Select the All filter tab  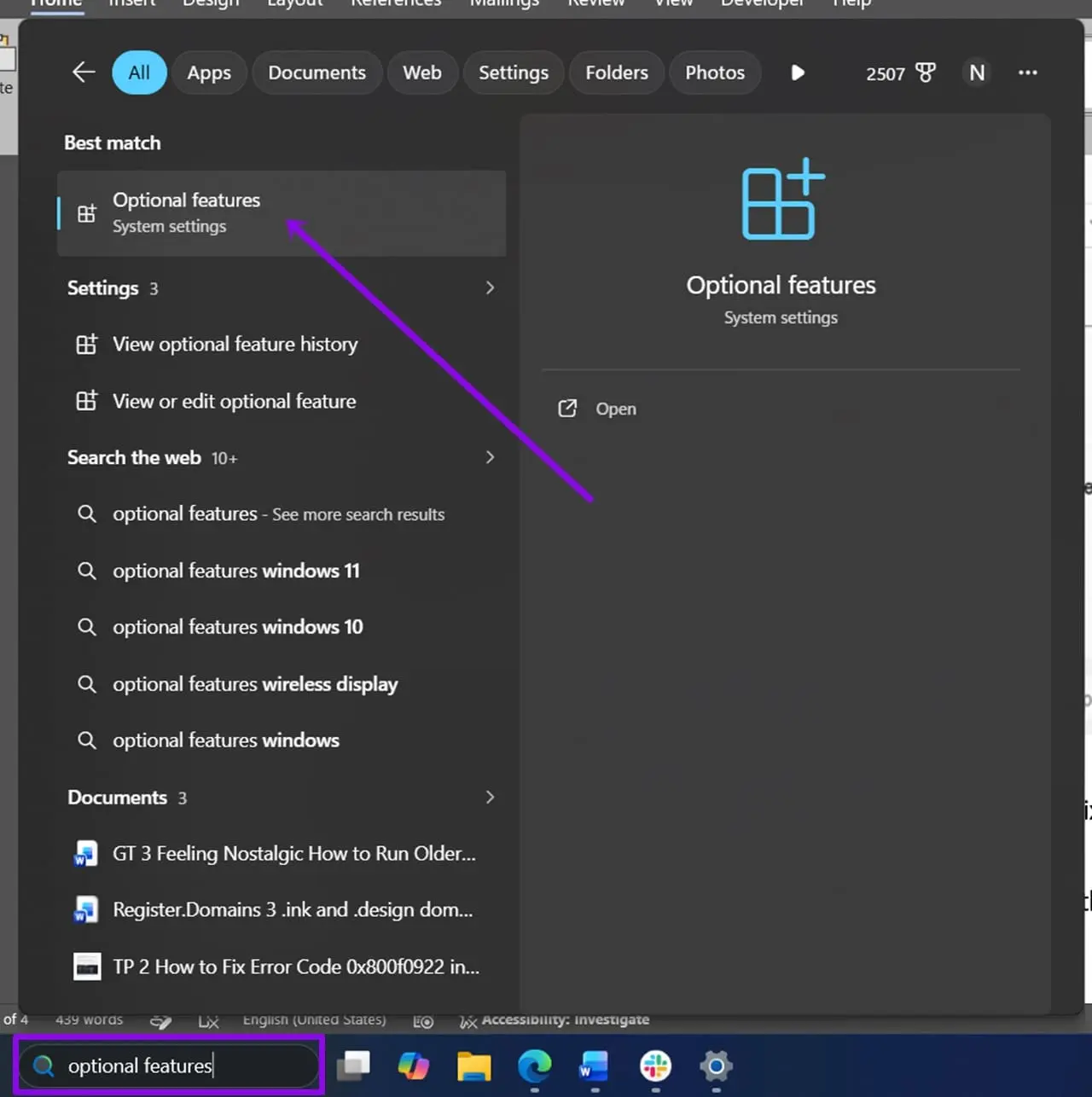[x=139, y=73]
